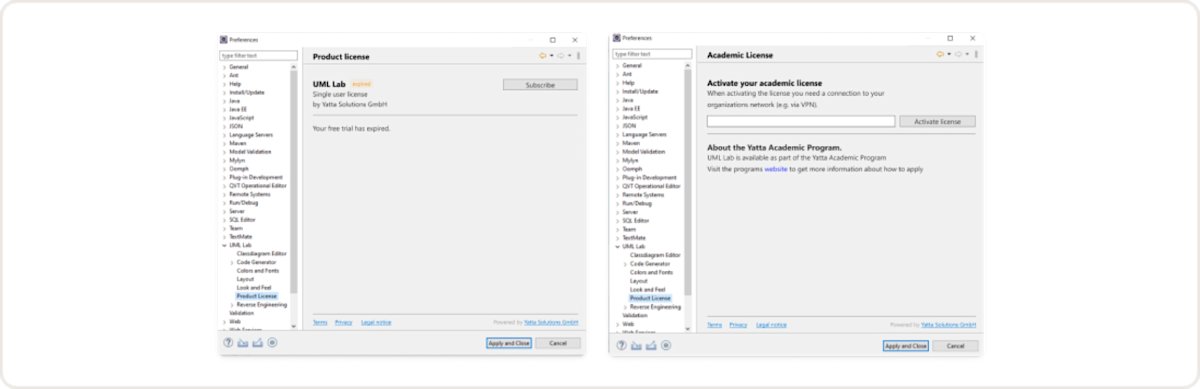Image resolution: width=1200 pixels, height=389 pixels.
Task: Open Yatta Solutions GmbH link in Academic License window
Action: coord(950,325)
